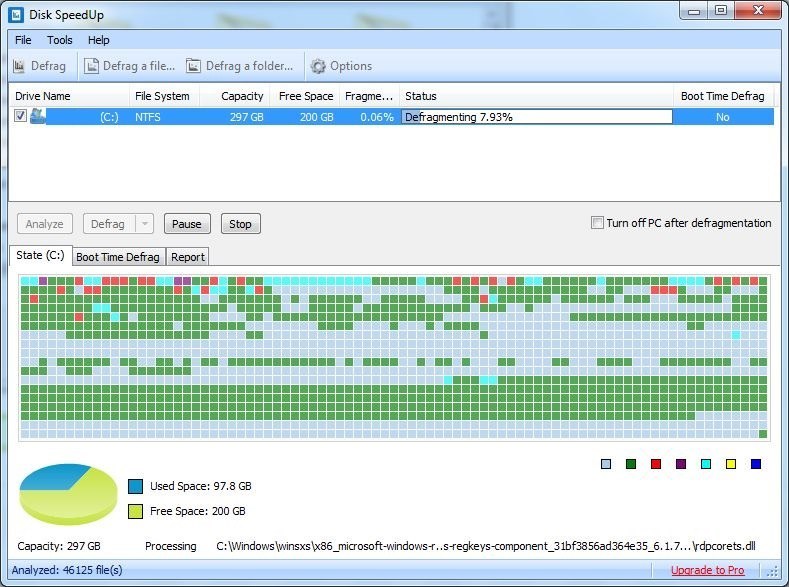The width and height of the screenshot is (789, 587).
Task: Click the purple legend swatch
Action: 681,464
